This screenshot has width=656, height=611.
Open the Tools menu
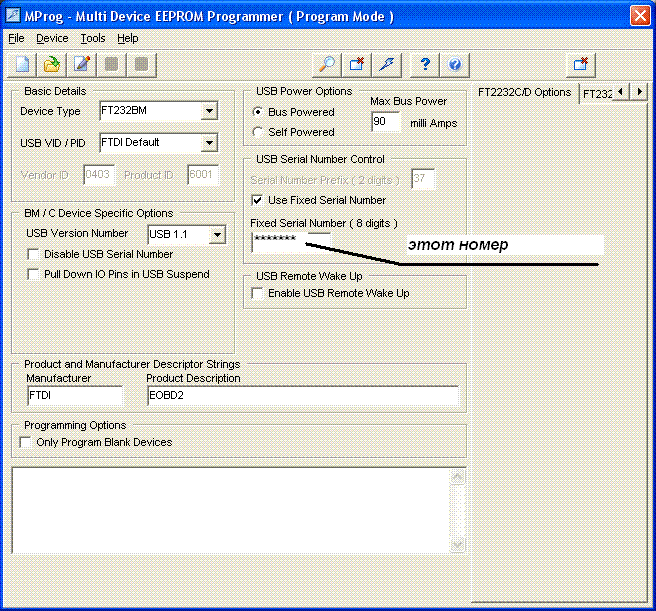coord(93,39)
